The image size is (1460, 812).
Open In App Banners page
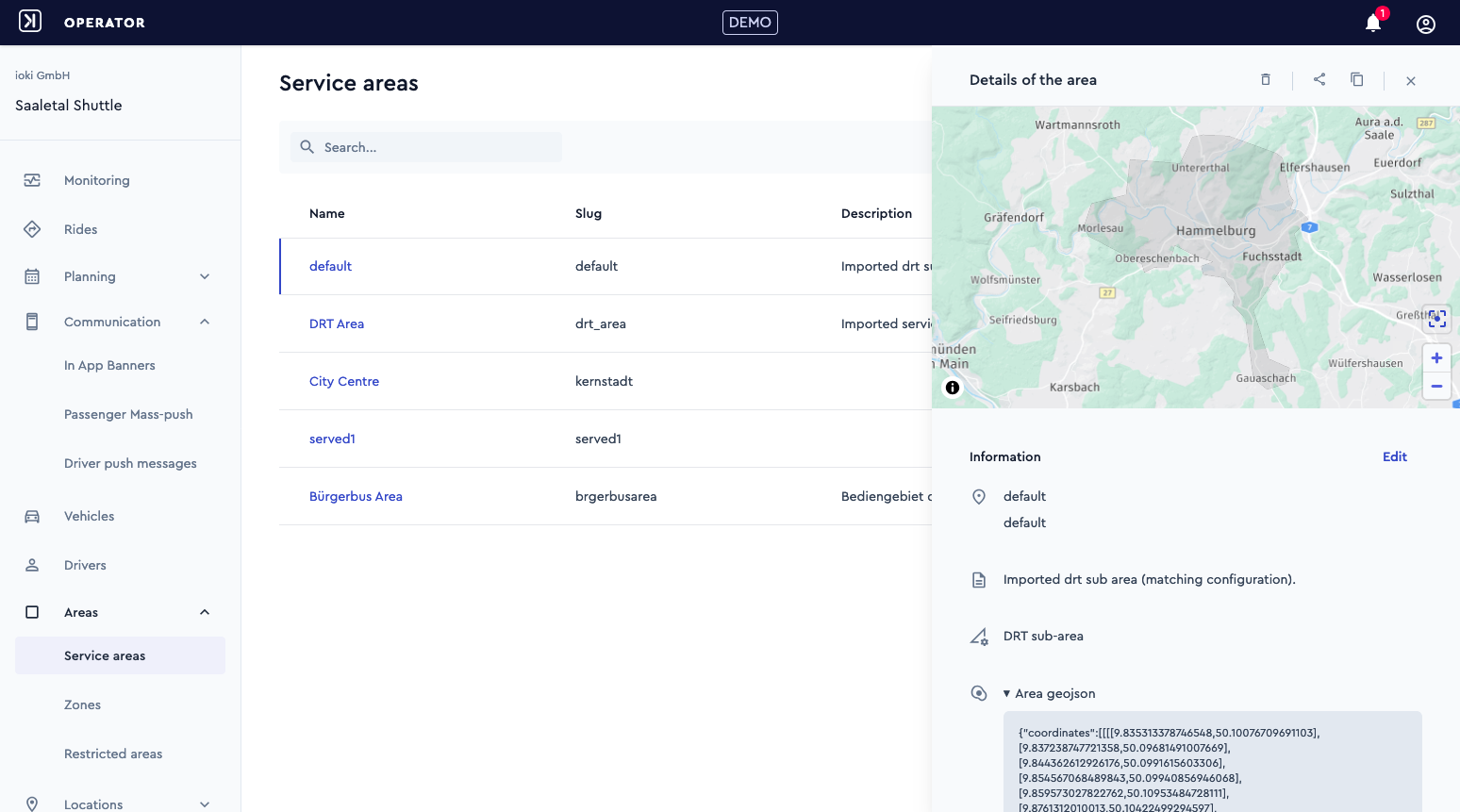click(x=109, y=366)
